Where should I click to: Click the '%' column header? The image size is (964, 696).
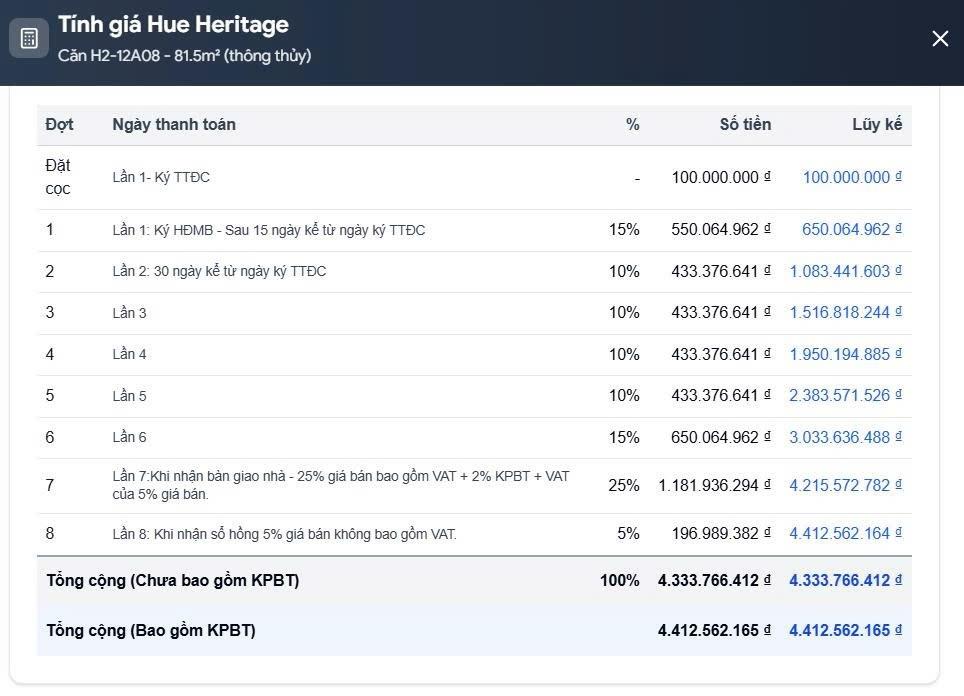[x=632, y=124]
